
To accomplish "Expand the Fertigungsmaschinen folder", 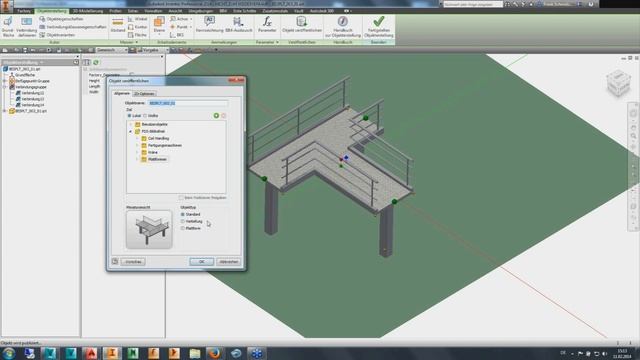I will [138, 145].
